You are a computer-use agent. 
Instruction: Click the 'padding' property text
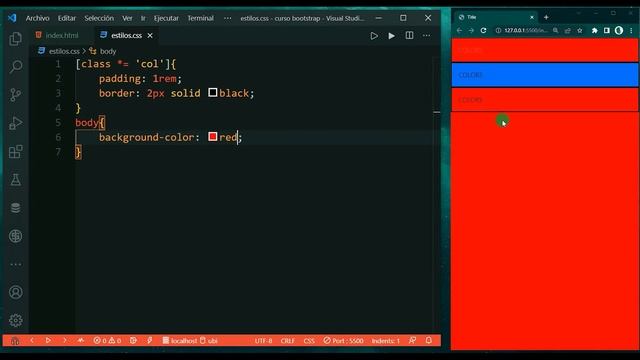[x=120, y=78]
